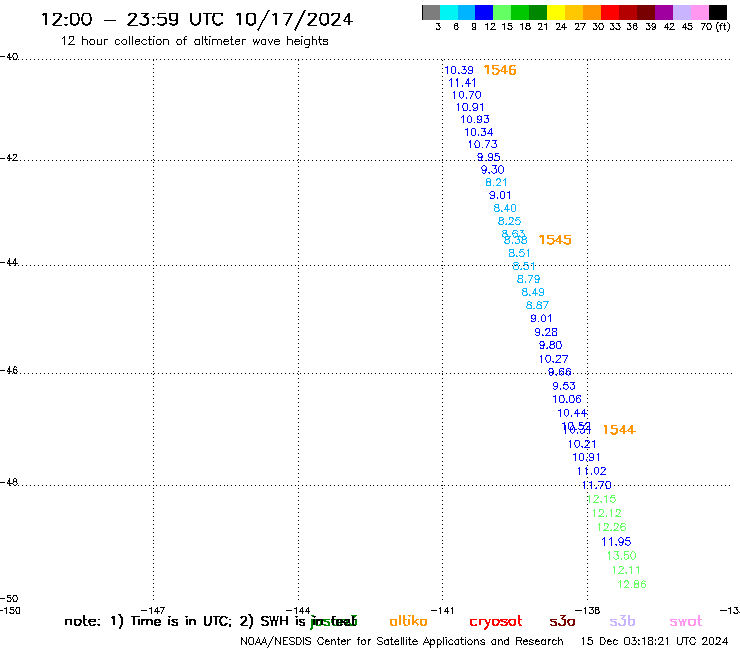Viewport: 740px width, 650px height.
Task: Click the wave height value 9.53
Action: [x=563, y=386]
